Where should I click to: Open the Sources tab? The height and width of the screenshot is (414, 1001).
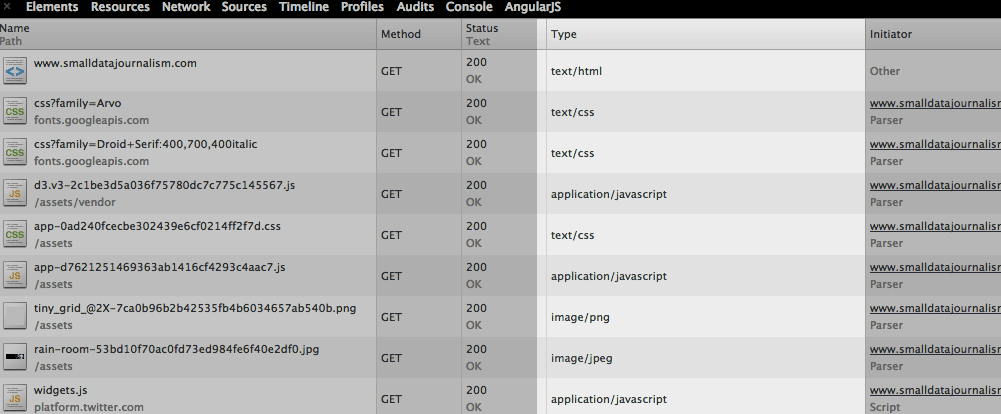pyautogui.click(x=244, y=7)
